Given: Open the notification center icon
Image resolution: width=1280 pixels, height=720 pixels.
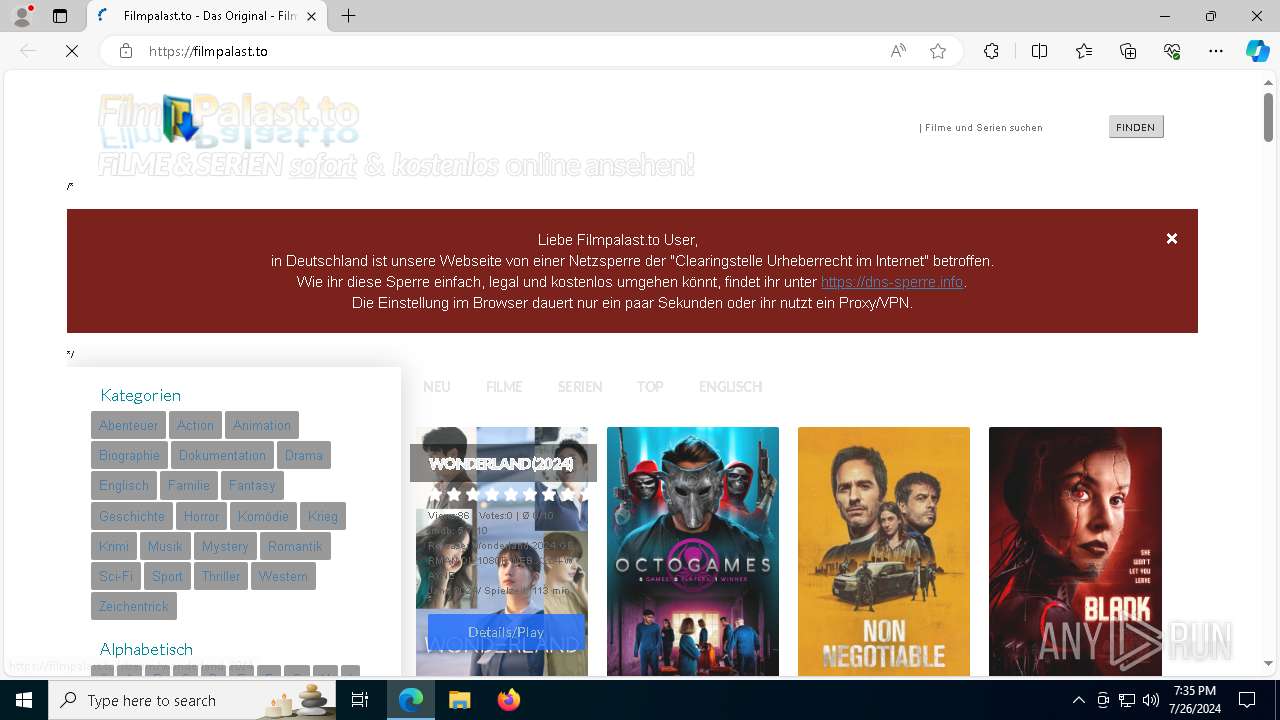Looking at the screenshot, I should coord(1247,700).
